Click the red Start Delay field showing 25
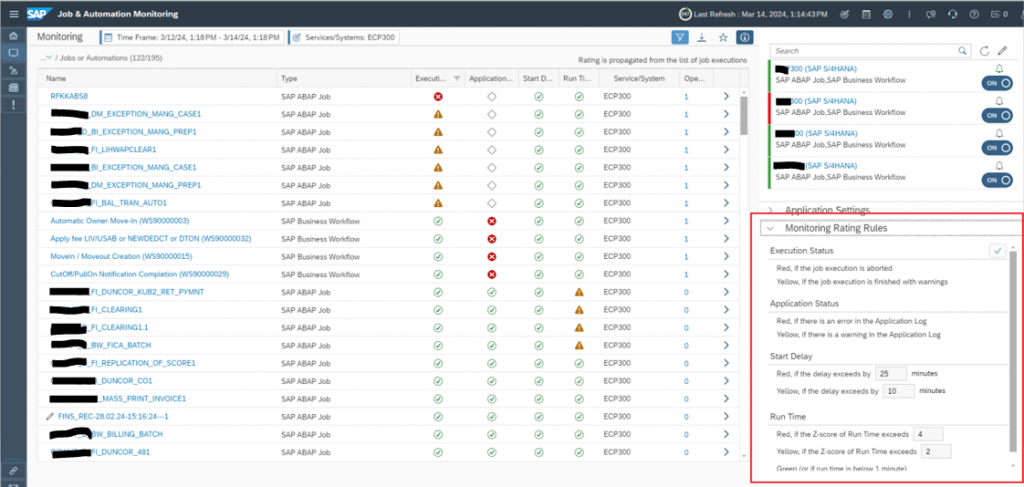1024x487 pixels. pos(891,373)
